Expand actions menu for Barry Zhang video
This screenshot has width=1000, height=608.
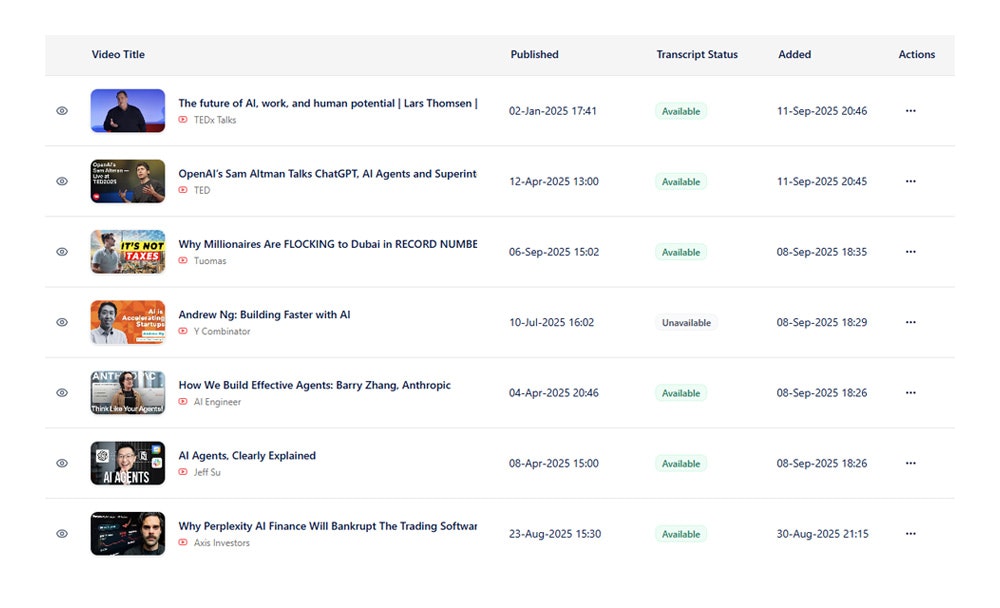(911, 393)
